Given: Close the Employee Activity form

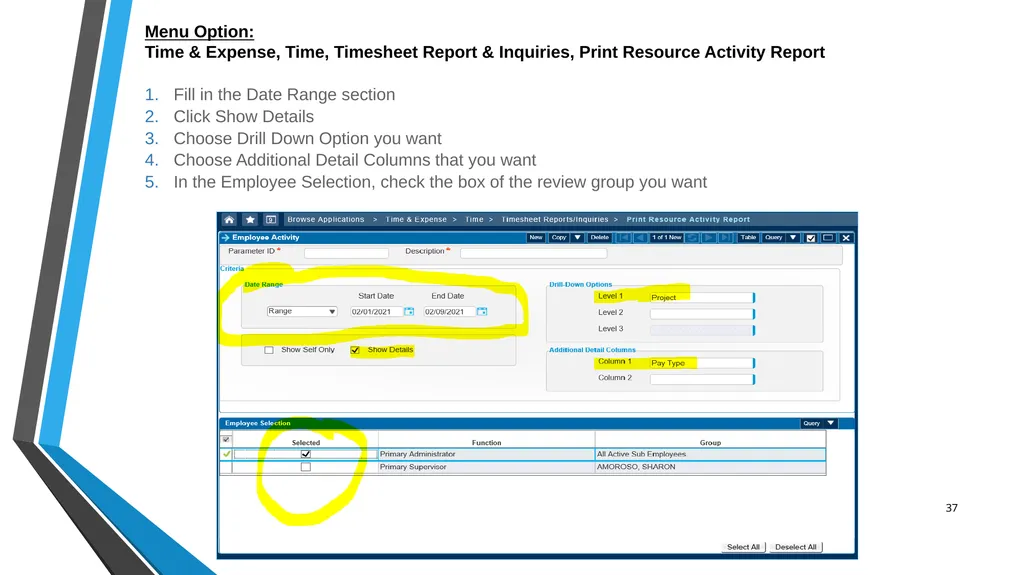Looking at the screenshot, I should (x=846, y=238).
